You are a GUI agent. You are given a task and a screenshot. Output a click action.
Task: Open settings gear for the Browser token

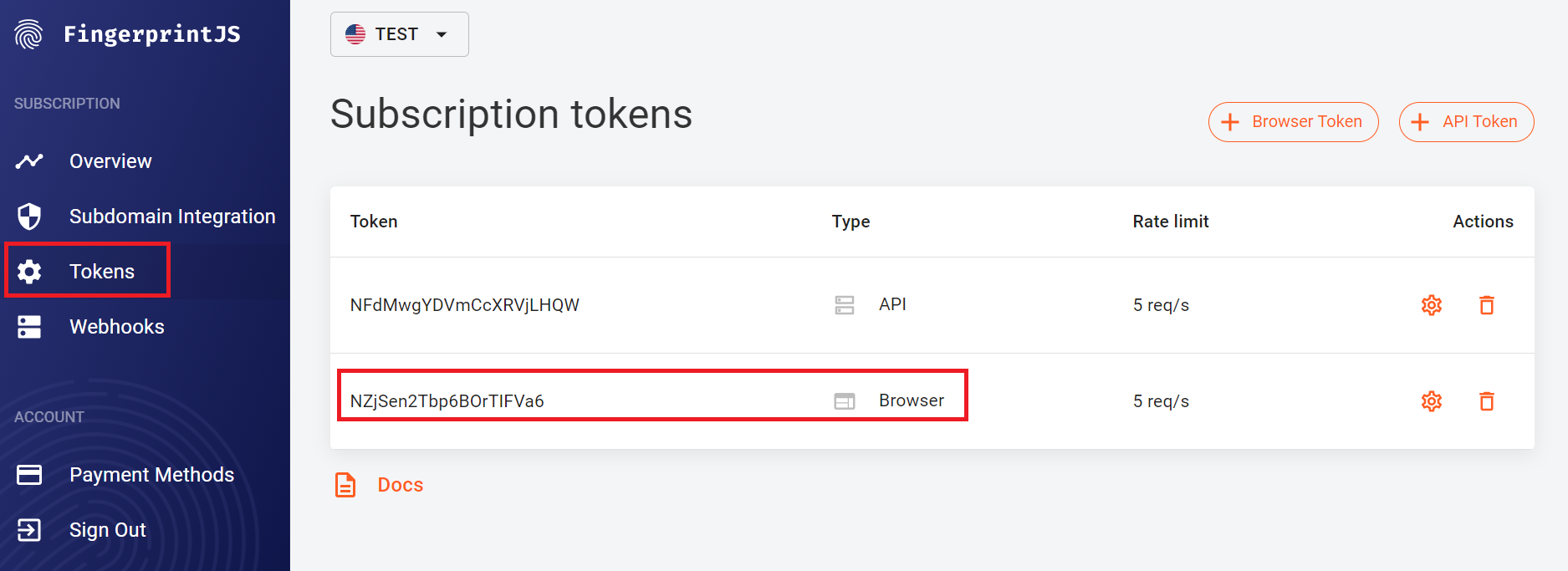coord(1432,401)
